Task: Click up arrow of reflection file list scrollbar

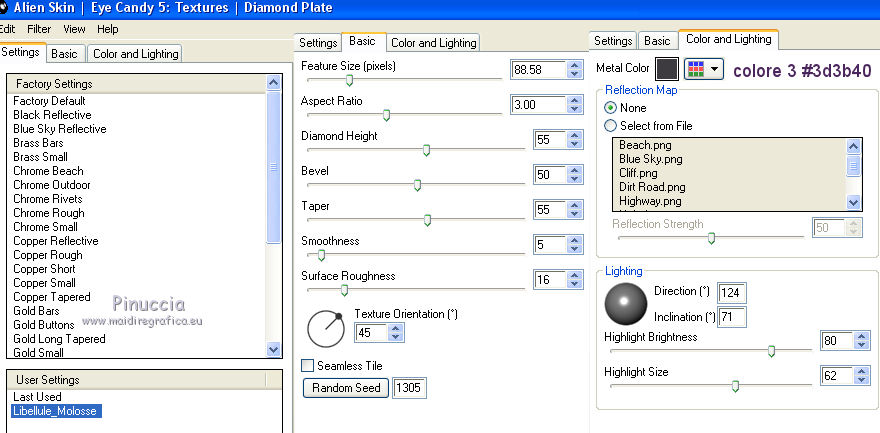Action: pyautogui.click(x=853, y=146)
